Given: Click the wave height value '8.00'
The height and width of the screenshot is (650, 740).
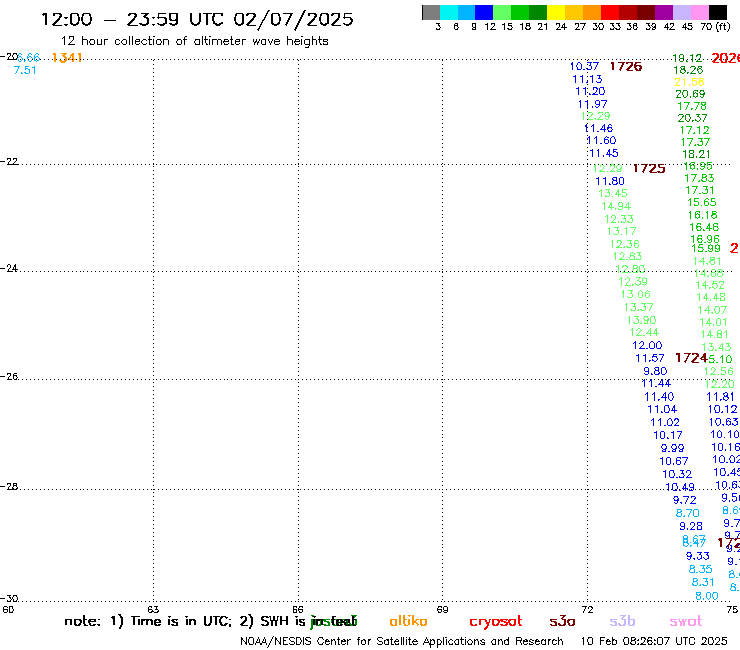Looking at the screenshot, I should pos(706,596).
